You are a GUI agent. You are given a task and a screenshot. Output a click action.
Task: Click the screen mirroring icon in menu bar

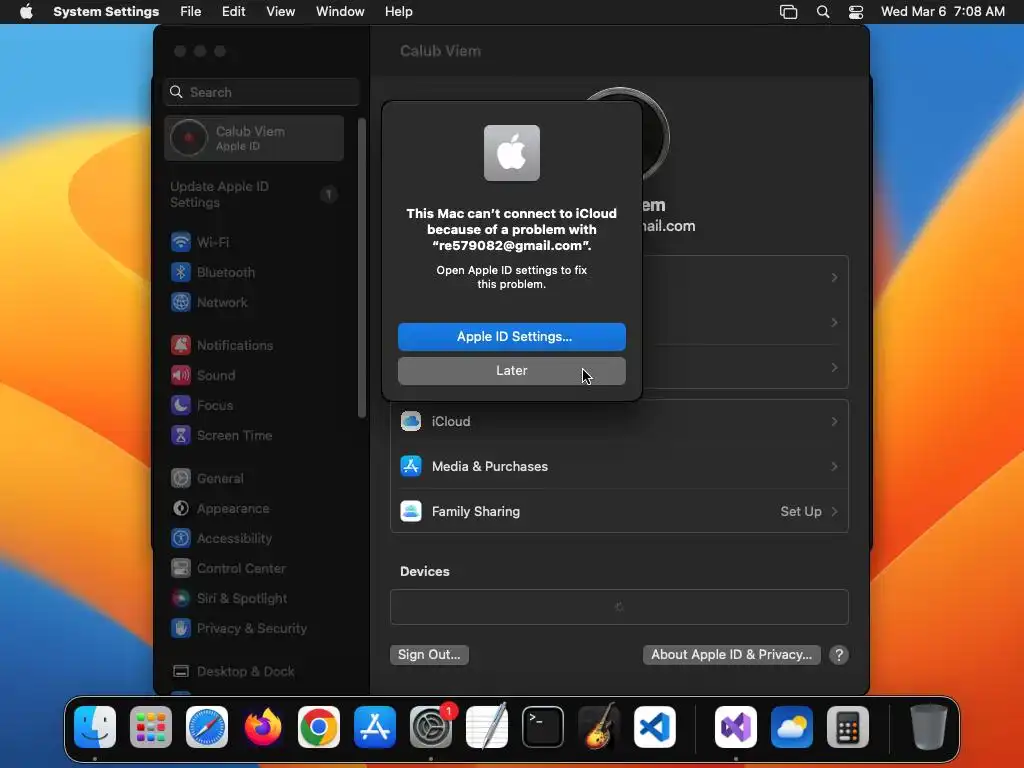point(788,12)
